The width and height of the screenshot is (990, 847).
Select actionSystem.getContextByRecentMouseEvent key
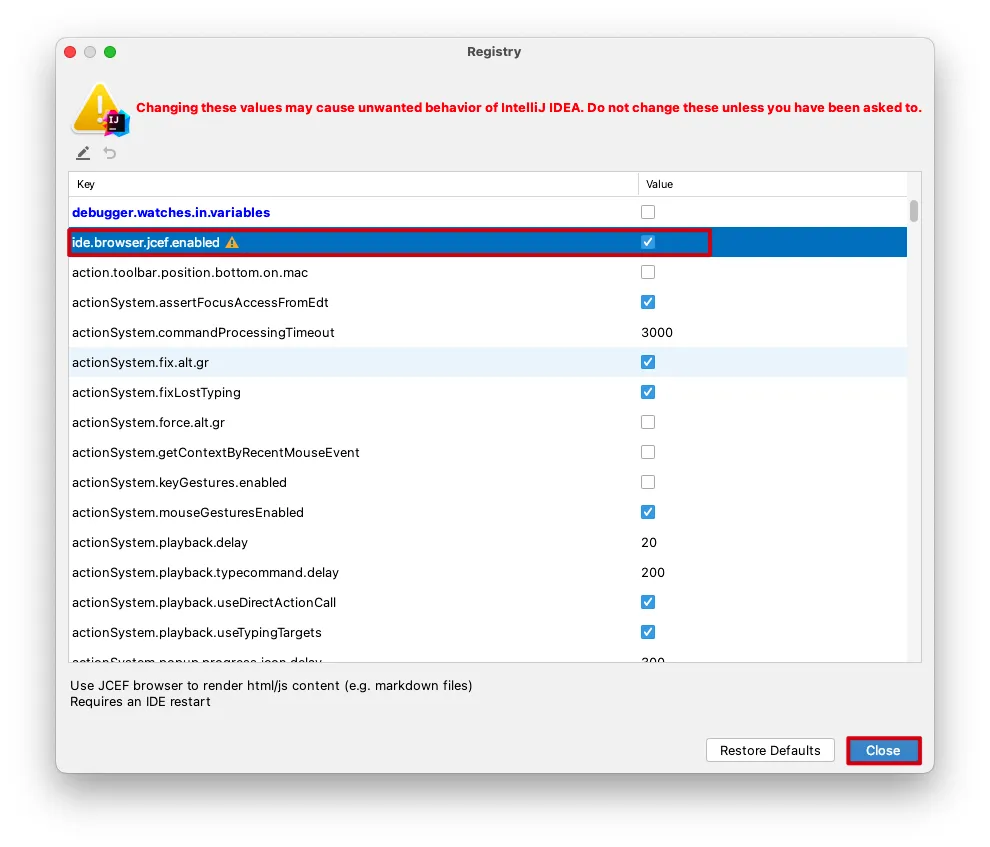216,453
